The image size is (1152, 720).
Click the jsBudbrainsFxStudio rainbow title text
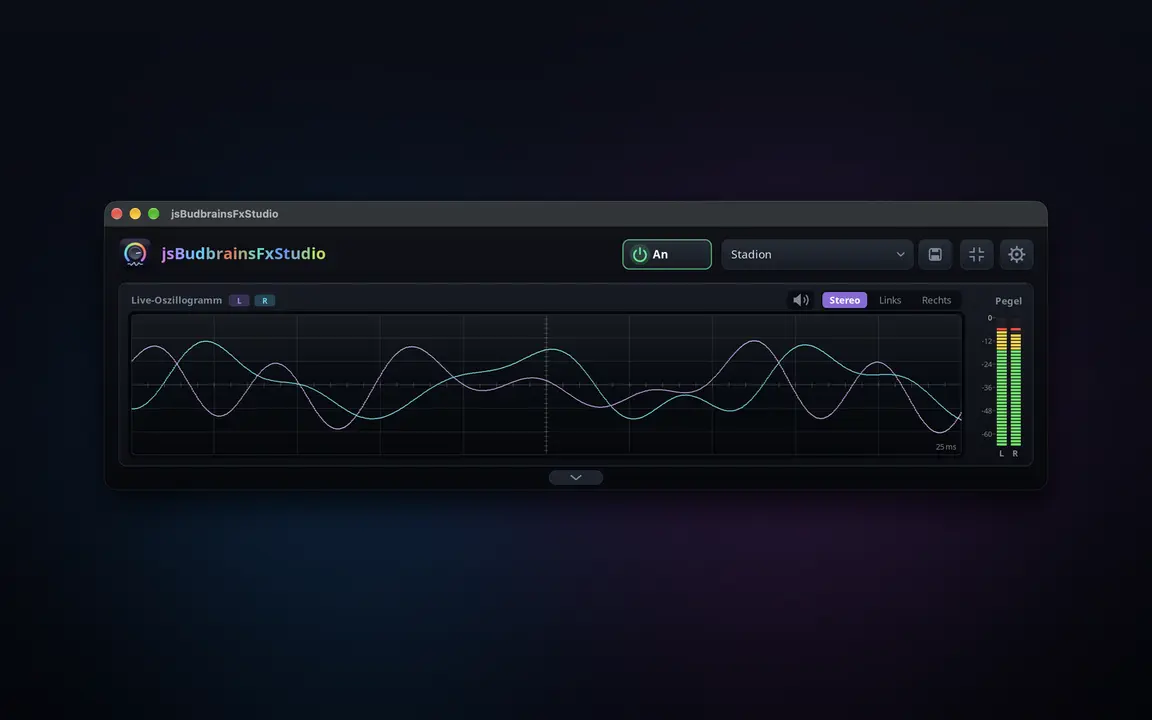pyautogui.click(x=243, y=253)
